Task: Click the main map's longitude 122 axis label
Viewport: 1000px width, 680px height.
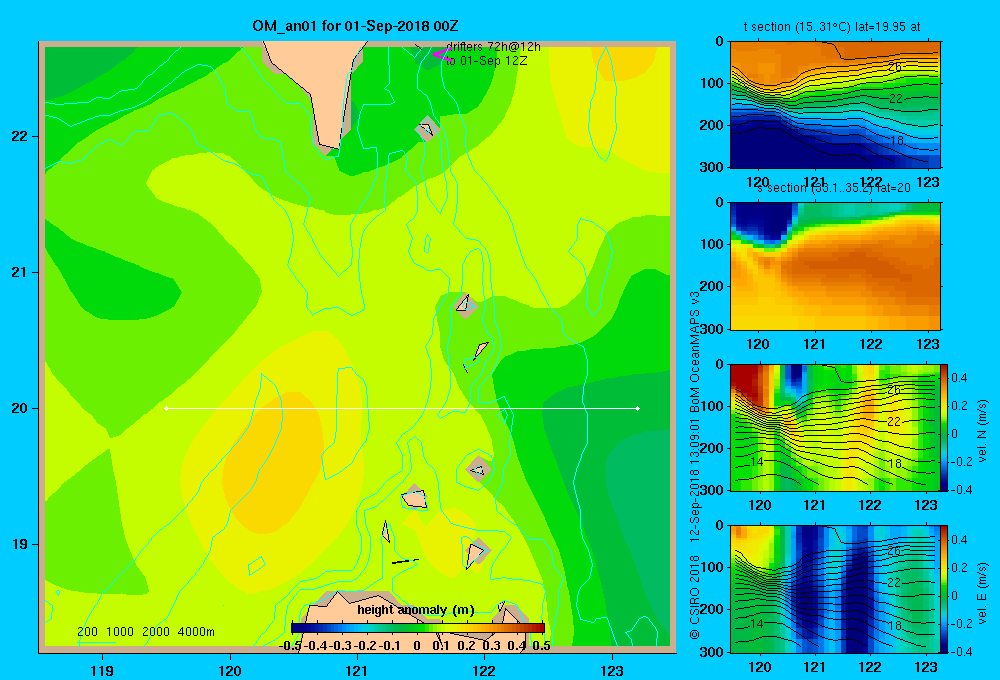Action: [484, 670]
